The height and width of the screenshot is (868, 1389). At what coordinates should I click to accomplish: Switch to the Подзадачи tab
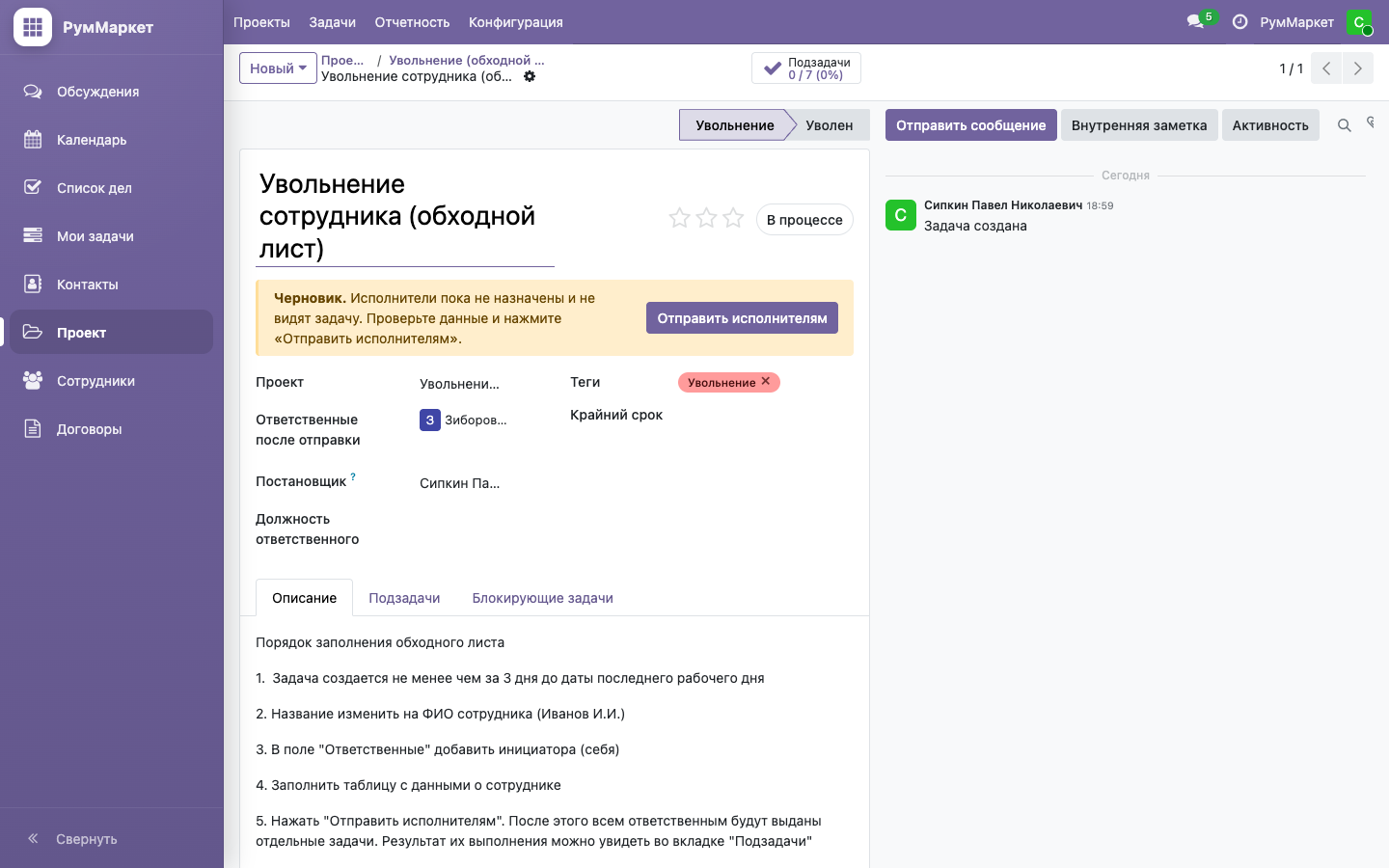coord(404,598)
